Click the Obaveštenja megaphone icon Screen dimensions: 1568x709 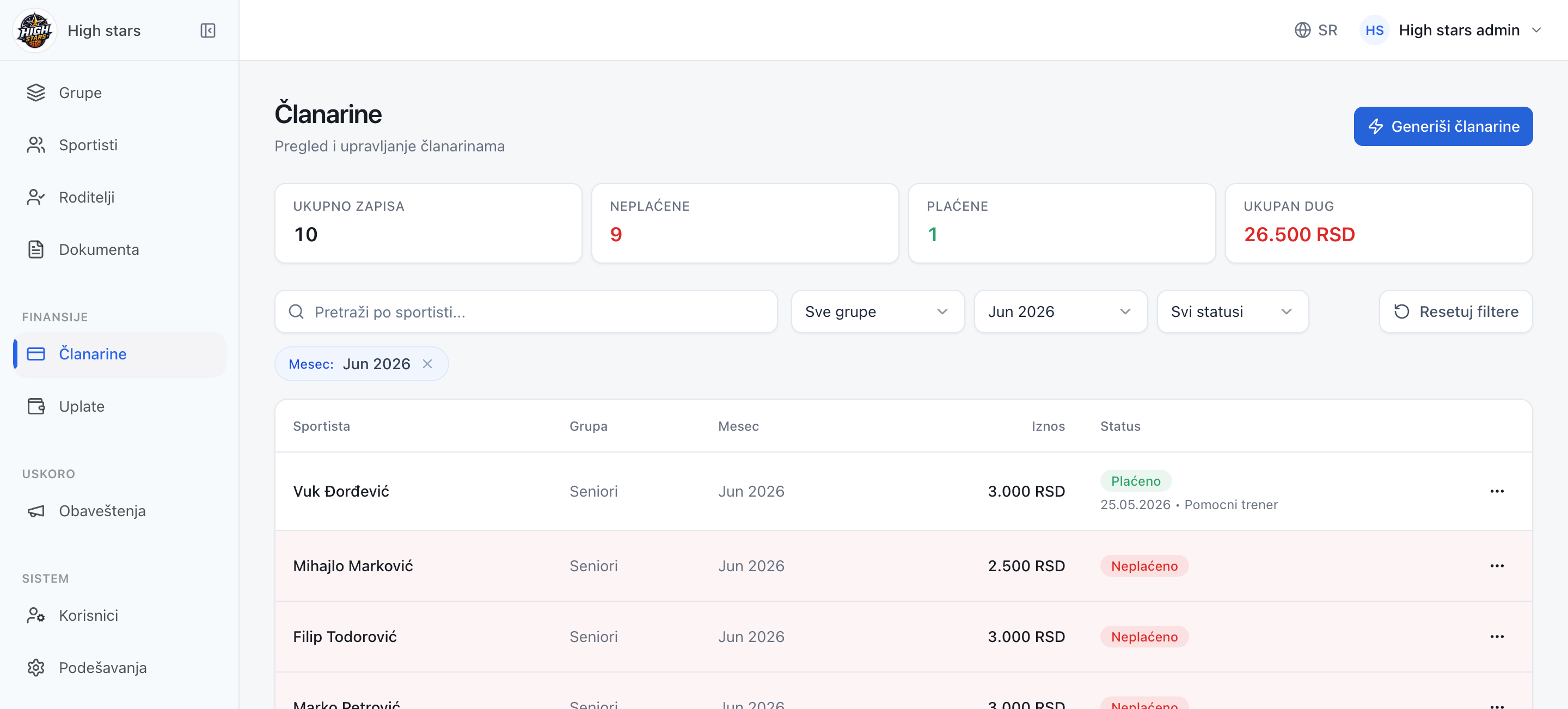36,511
